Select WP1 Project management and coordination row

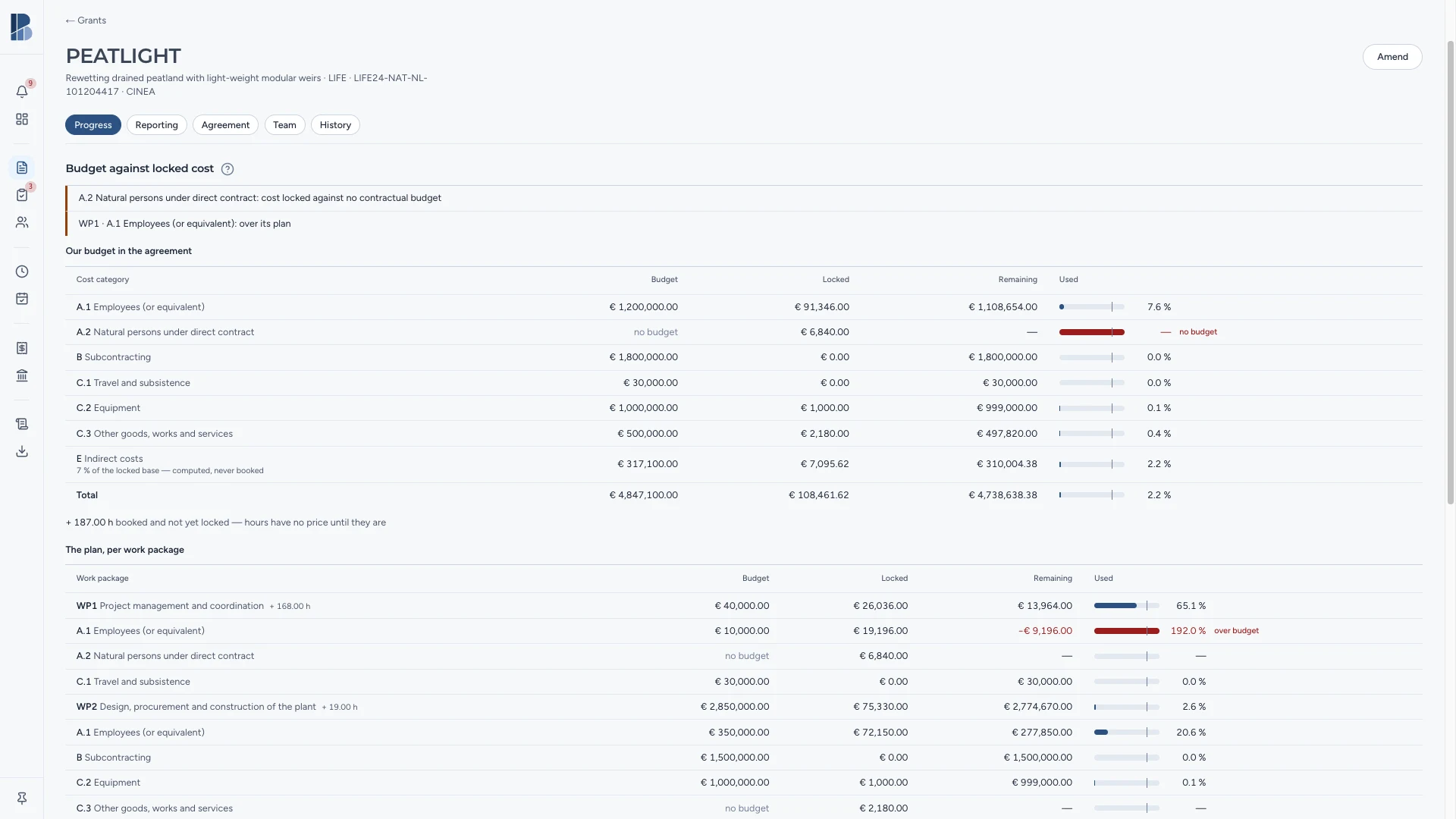click(744, 606)
